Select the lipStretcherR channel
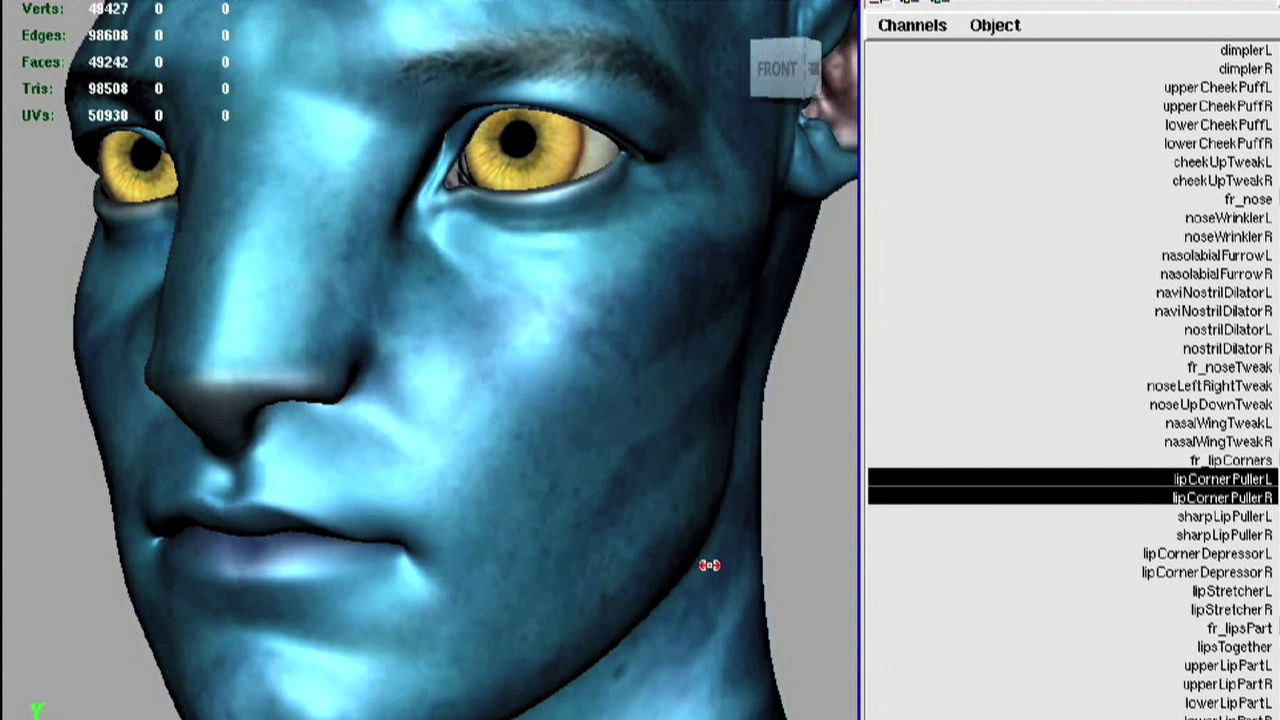This screenshot has height=720, width=1280. (x=1231, y=610)
